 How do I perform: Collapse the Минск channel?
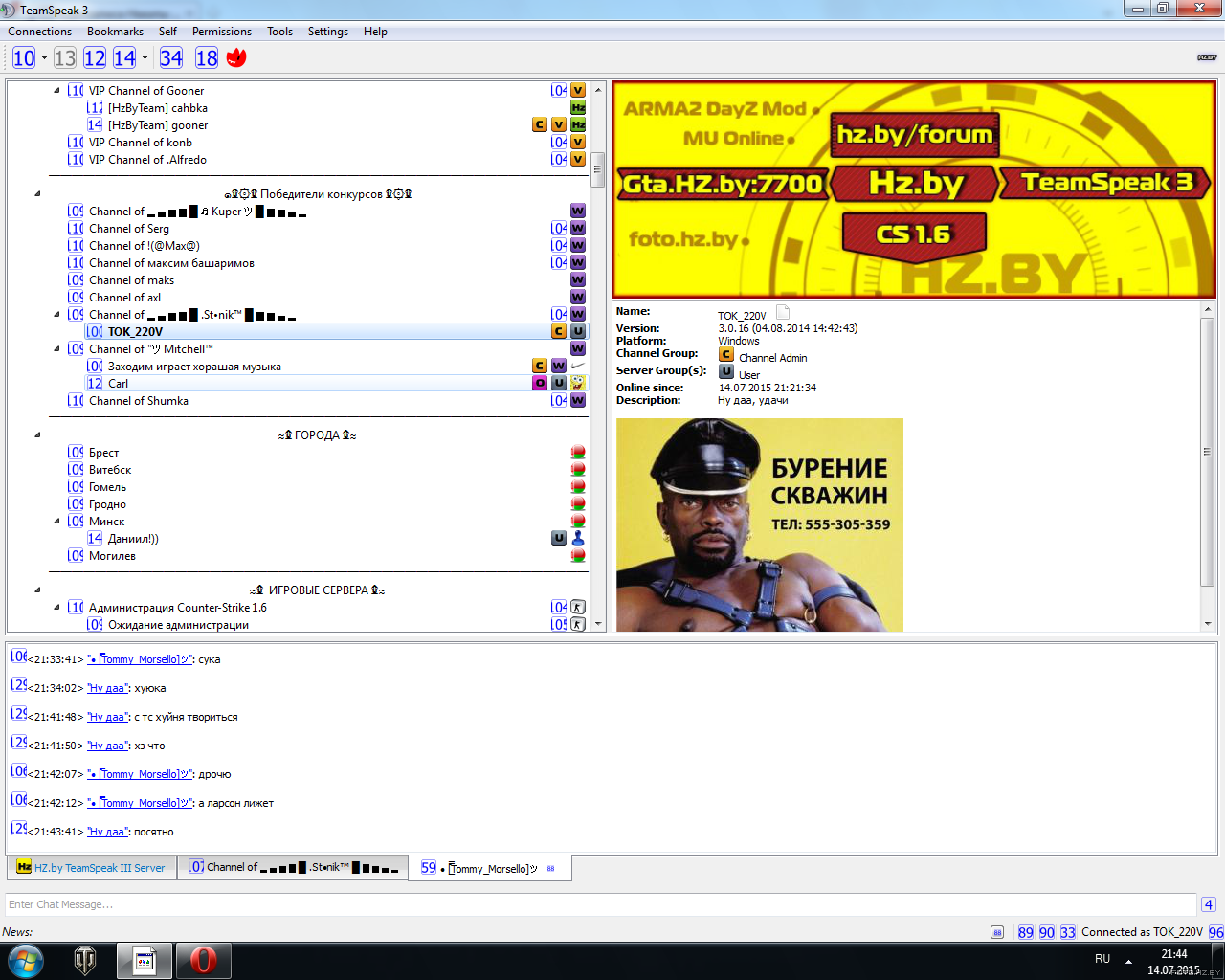pyautogui.click(x=56, y=522)
